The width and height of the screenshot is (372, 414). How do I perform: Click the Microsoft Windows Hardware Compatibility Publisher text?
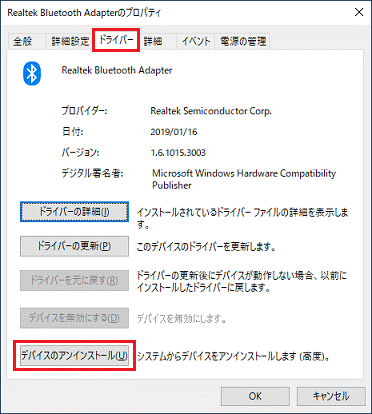pyautogui.click(x=244, y=179)
